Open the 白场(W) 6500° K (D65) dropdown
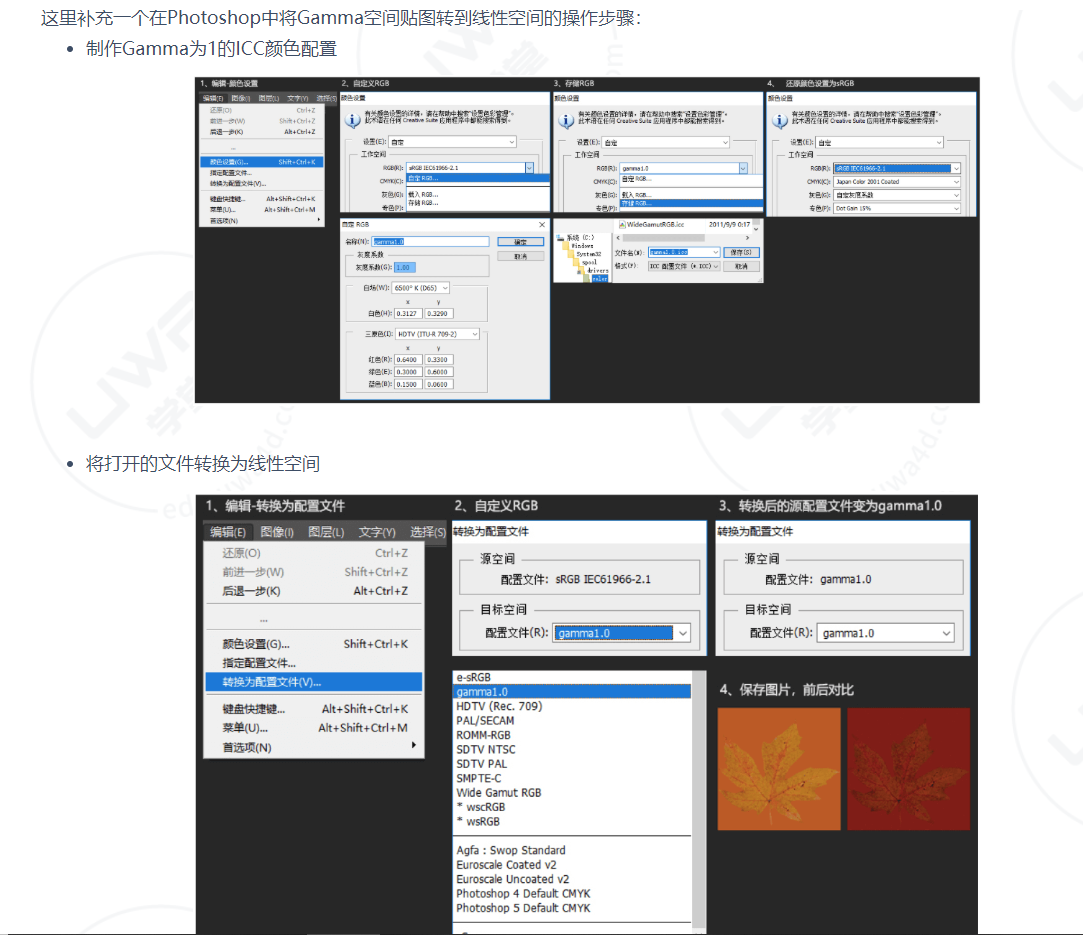The height and width of the screenshot is (935, 1083). click(421, 288)
